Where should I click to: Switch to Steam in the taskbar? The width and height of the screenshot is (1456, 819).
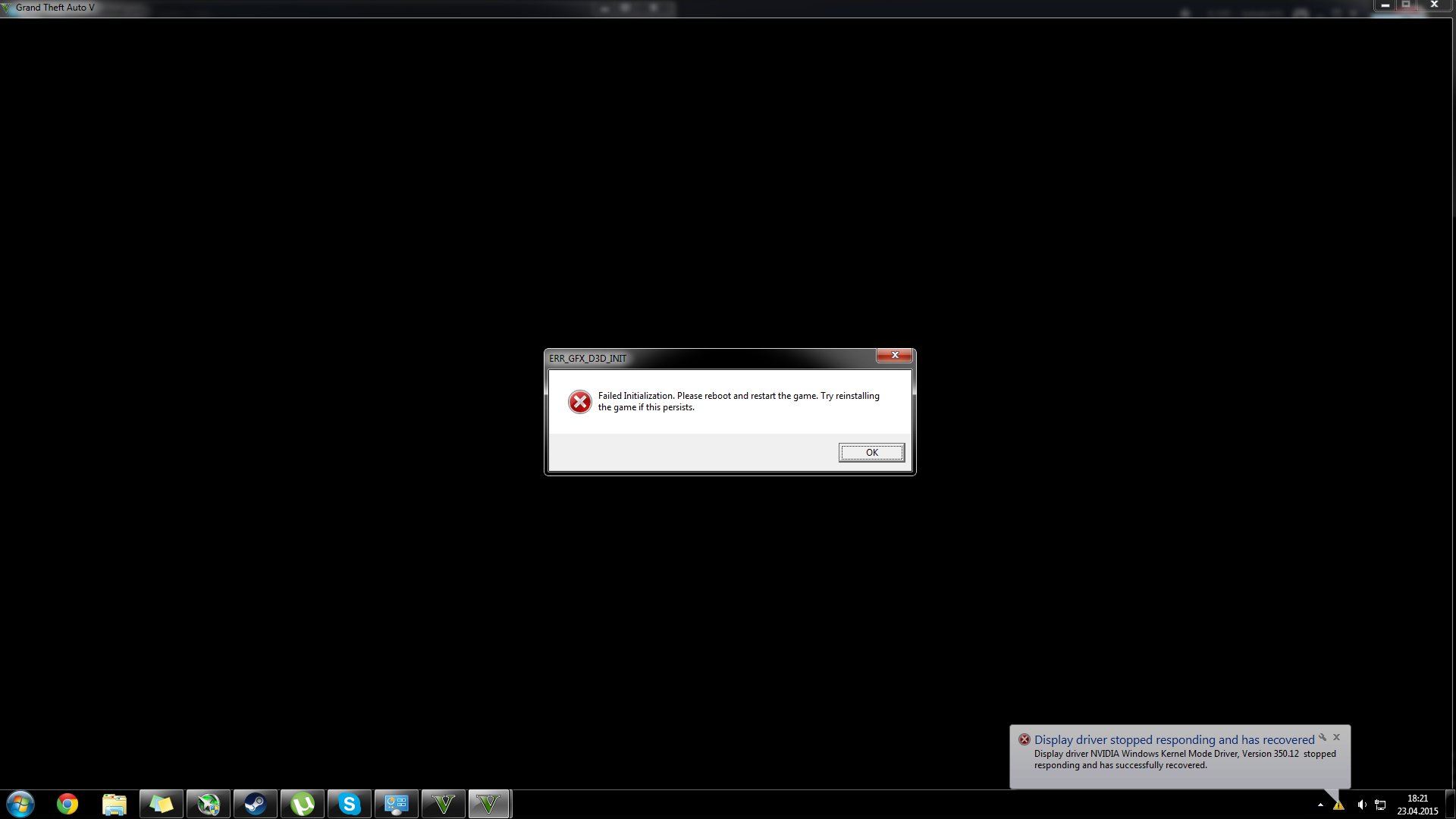[x=256, y=804]
